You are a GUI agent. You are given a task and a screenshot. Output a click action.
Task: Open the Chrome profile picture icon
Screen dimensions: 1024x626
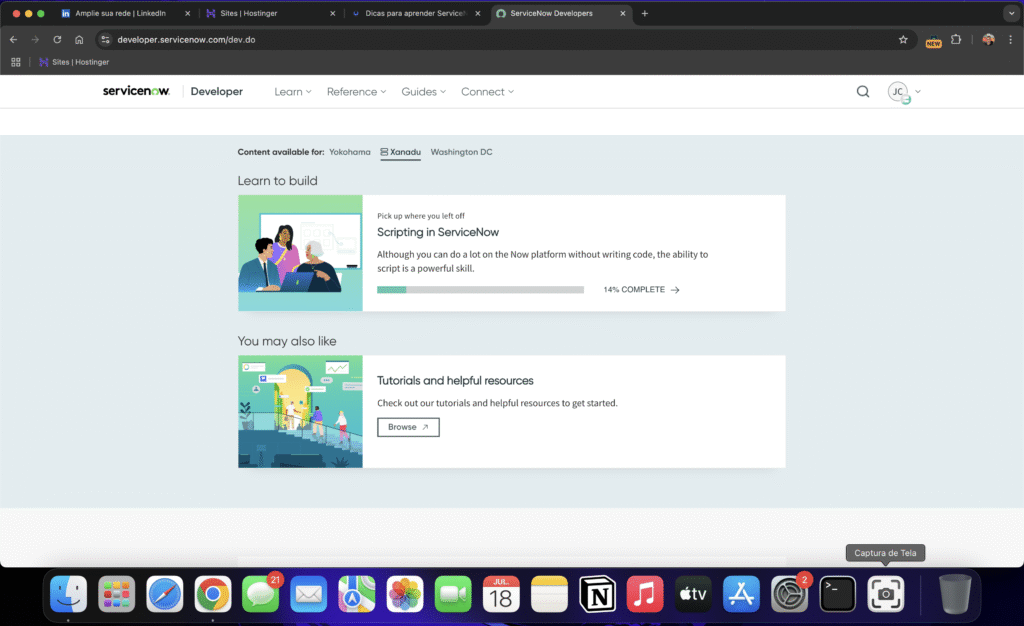[988, 40]
